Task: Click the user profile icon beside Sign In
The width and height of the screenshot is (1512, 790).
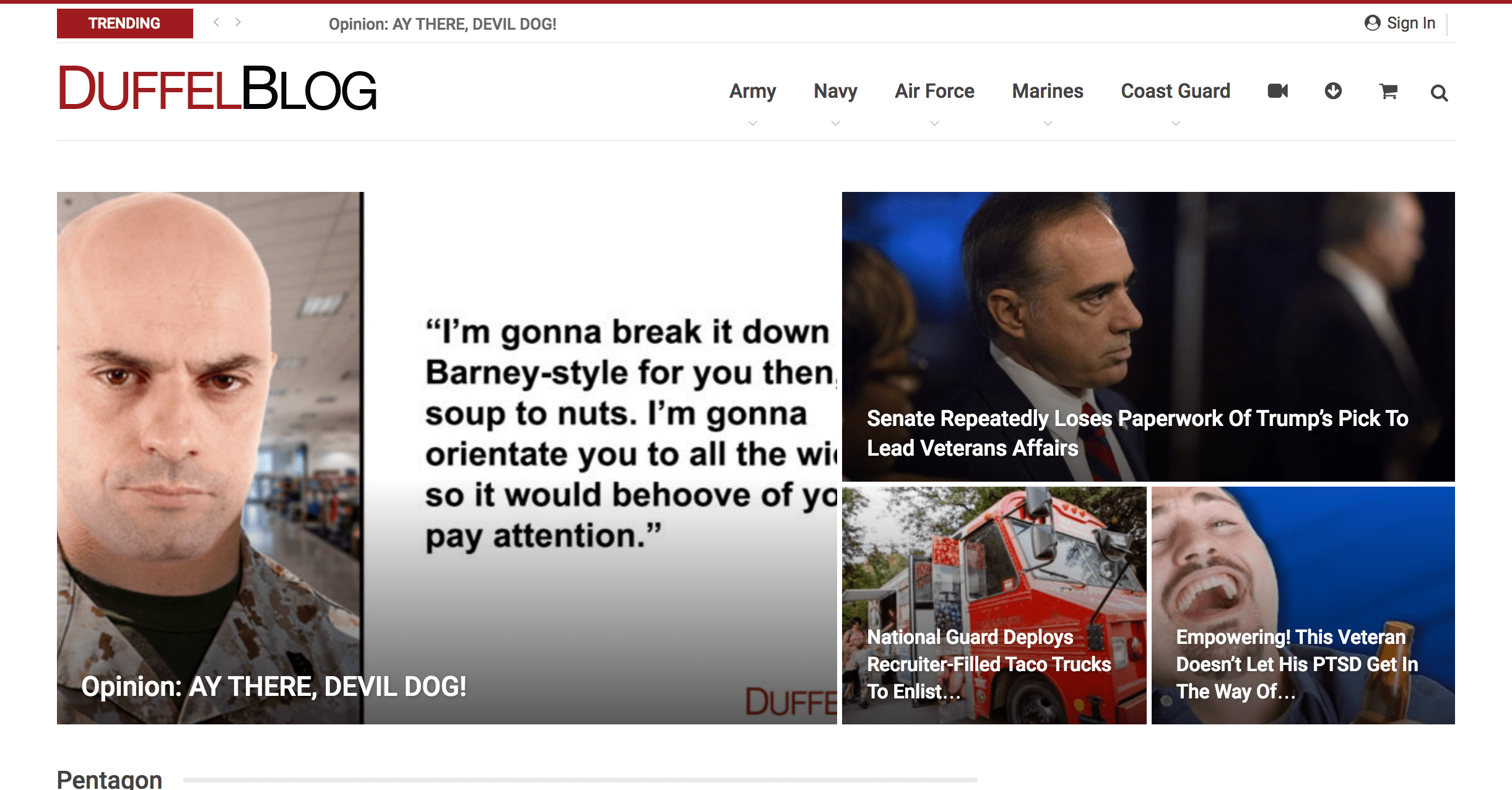Action: [x=1372, y=23]
